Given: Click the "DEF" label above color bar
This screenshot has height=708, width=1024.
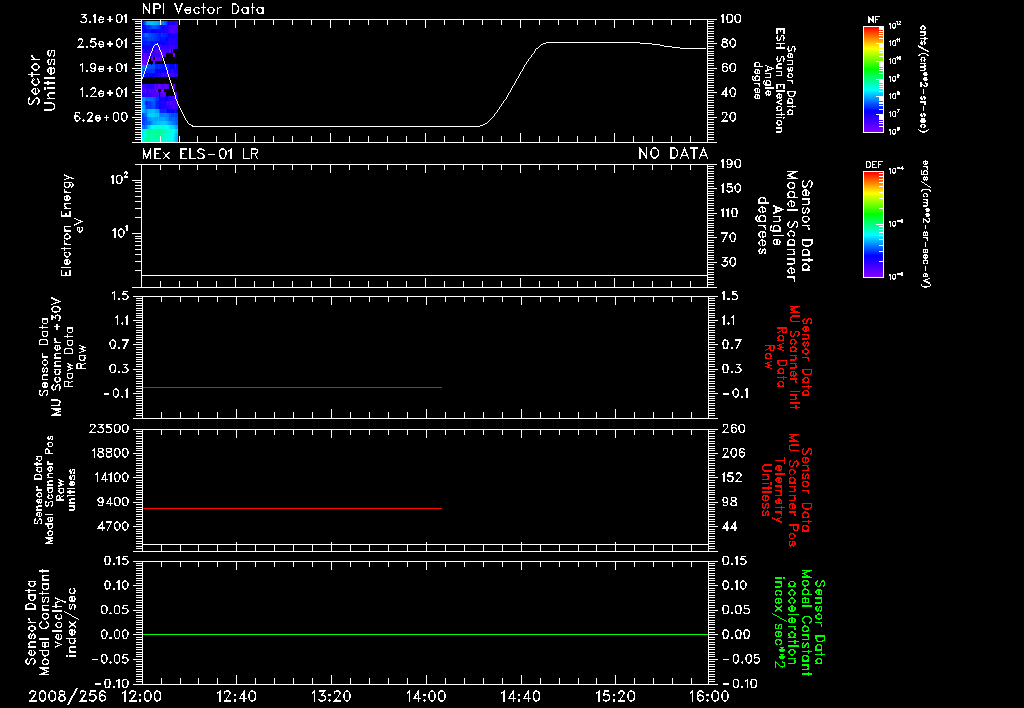Looking at the screenshot, I should point(873,165).
